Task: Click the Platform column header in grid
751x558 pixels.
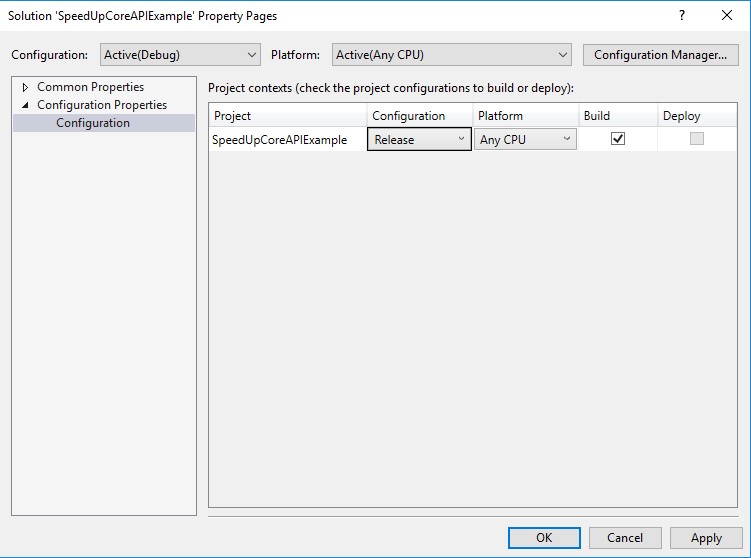Action: (525, 115)
